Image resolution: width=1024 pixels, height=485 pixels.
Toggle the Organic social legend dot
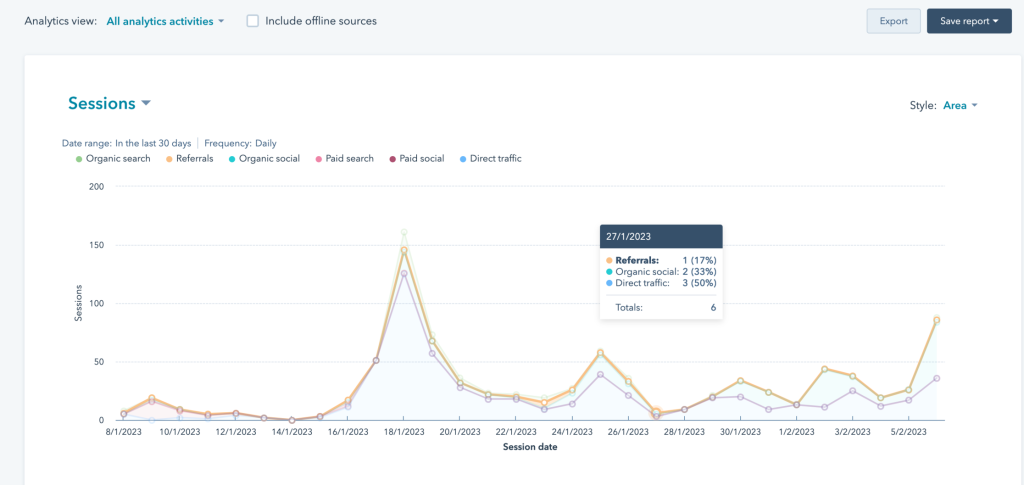coord(232,159)
